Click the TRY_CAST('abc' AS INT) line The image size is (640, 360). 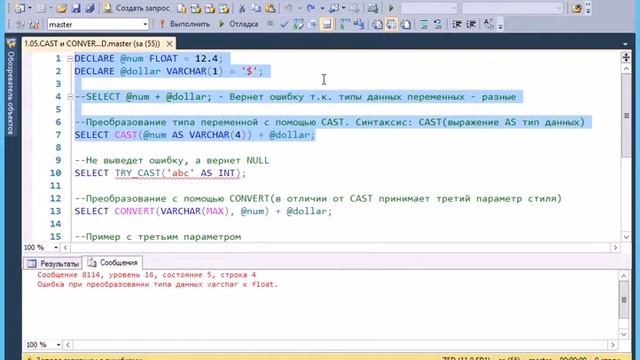(160, 173)
